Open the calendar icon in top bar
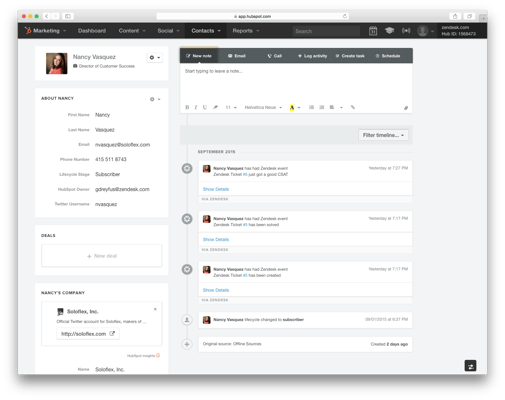Image resolution: width=505 pixels, height=400 pixels. [x=373, y=31]
